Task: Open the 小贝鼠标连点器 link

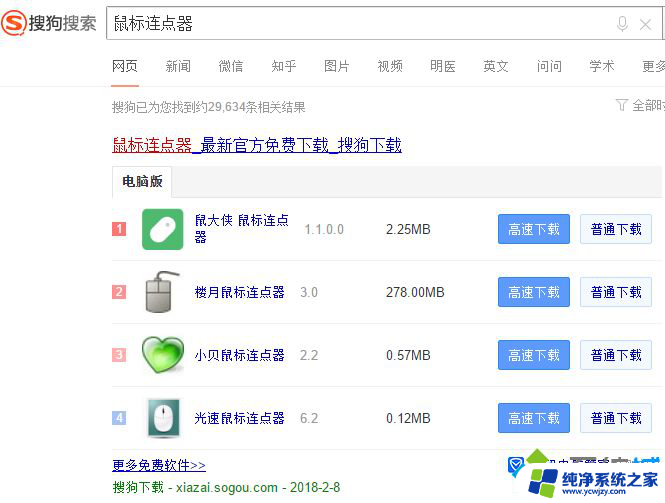Action: [x=240, y=355]
